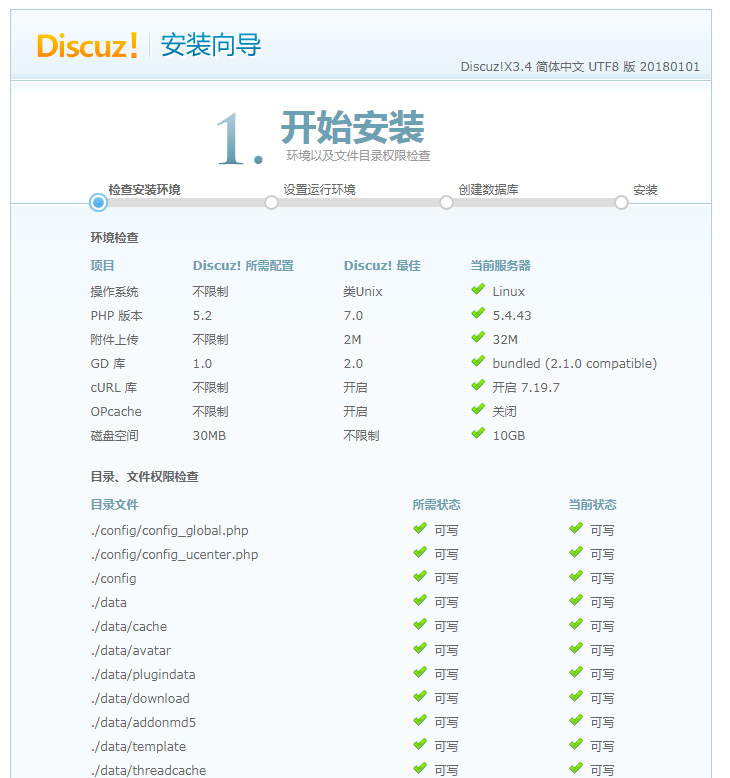Click current-status check for ./data/avatar row
The height and width of the screenshot is (778, 730).
(x=576, y=648)
